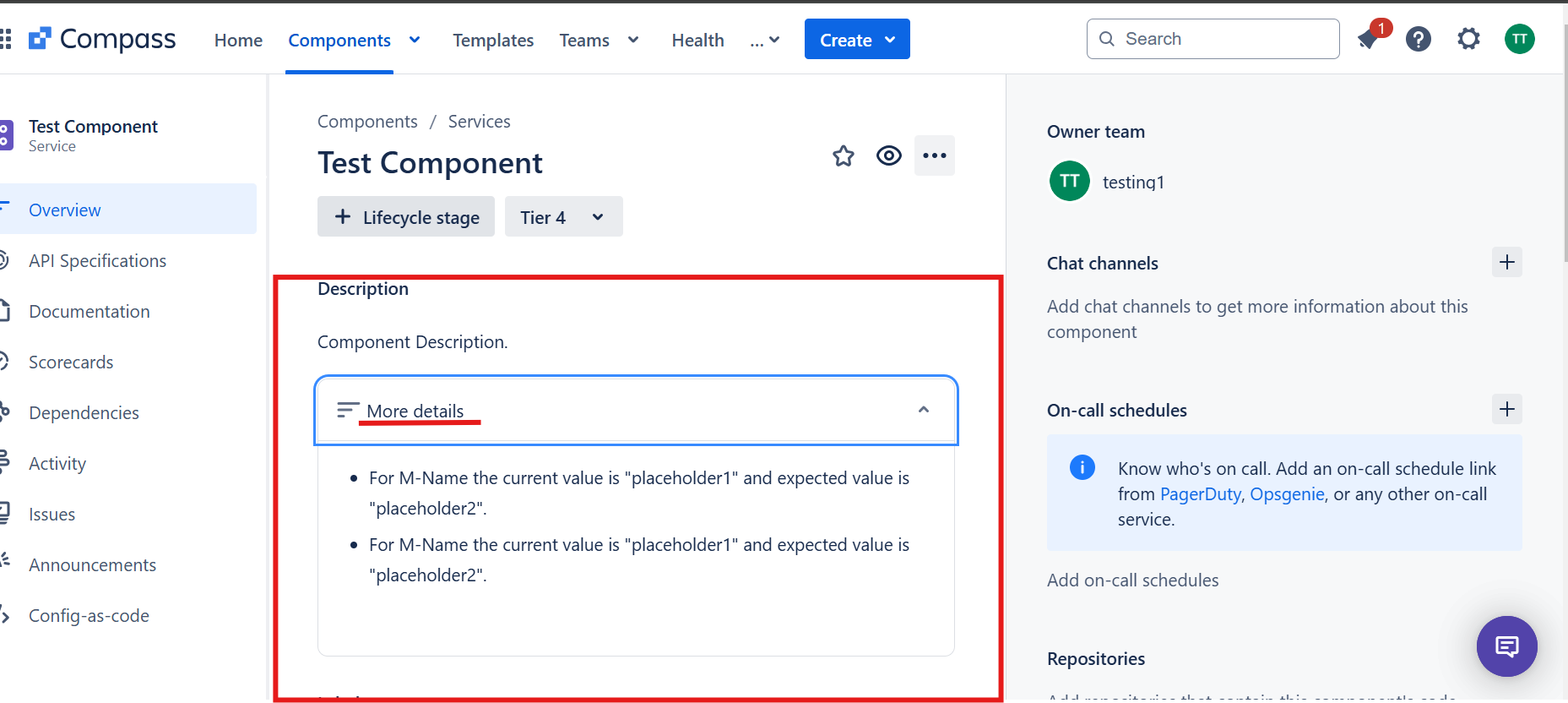Select Overview in the sidebar
This screenshot has width=1568, height=703.
(x=128, y=209)
